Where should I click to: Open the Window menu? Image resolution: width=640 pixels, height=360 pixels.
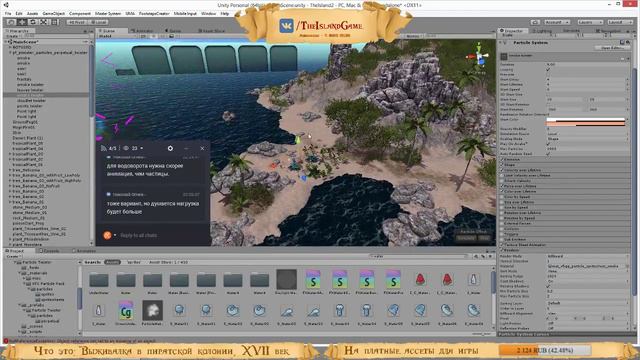209,13
